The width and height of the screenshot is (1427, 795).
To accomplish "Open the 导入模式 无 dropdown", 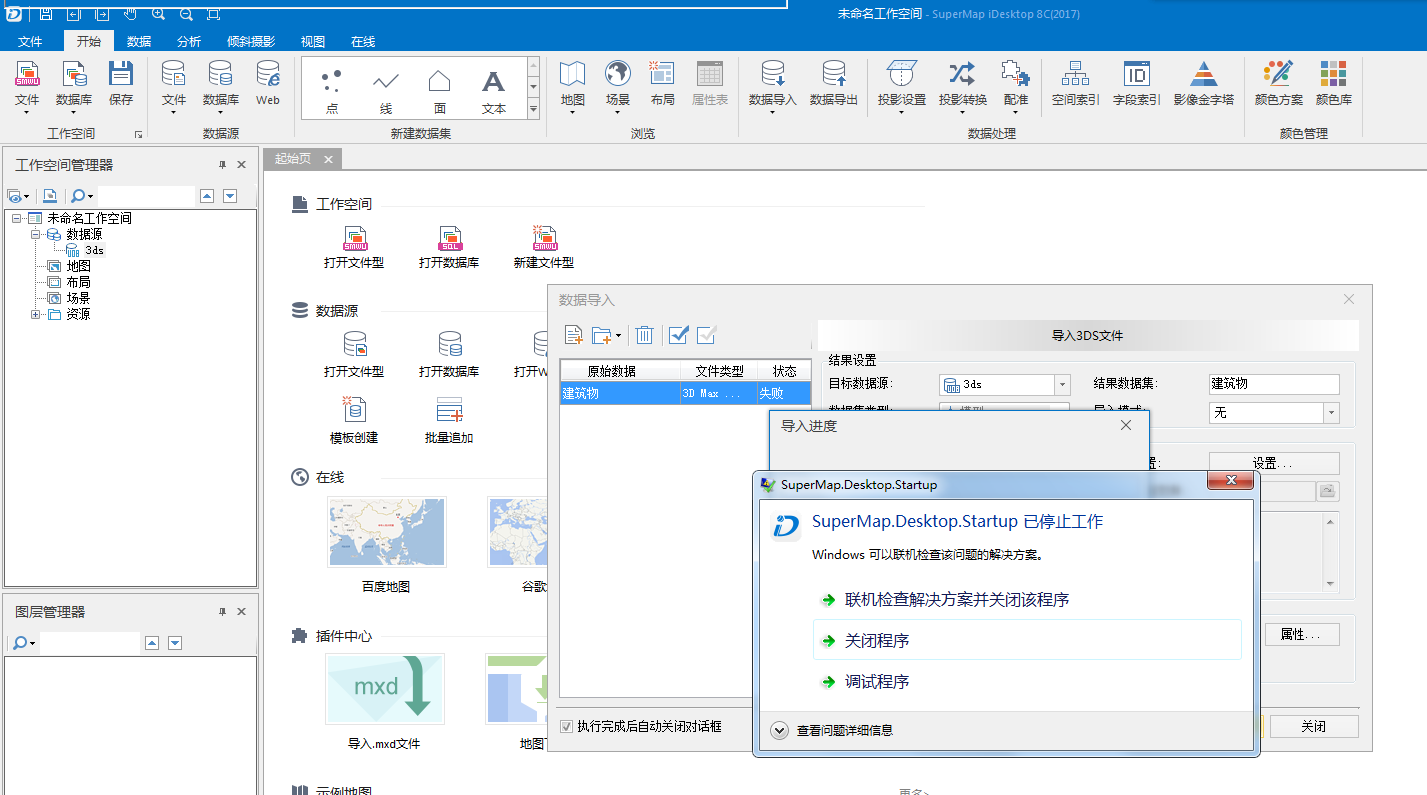I will pos(1331,412).
